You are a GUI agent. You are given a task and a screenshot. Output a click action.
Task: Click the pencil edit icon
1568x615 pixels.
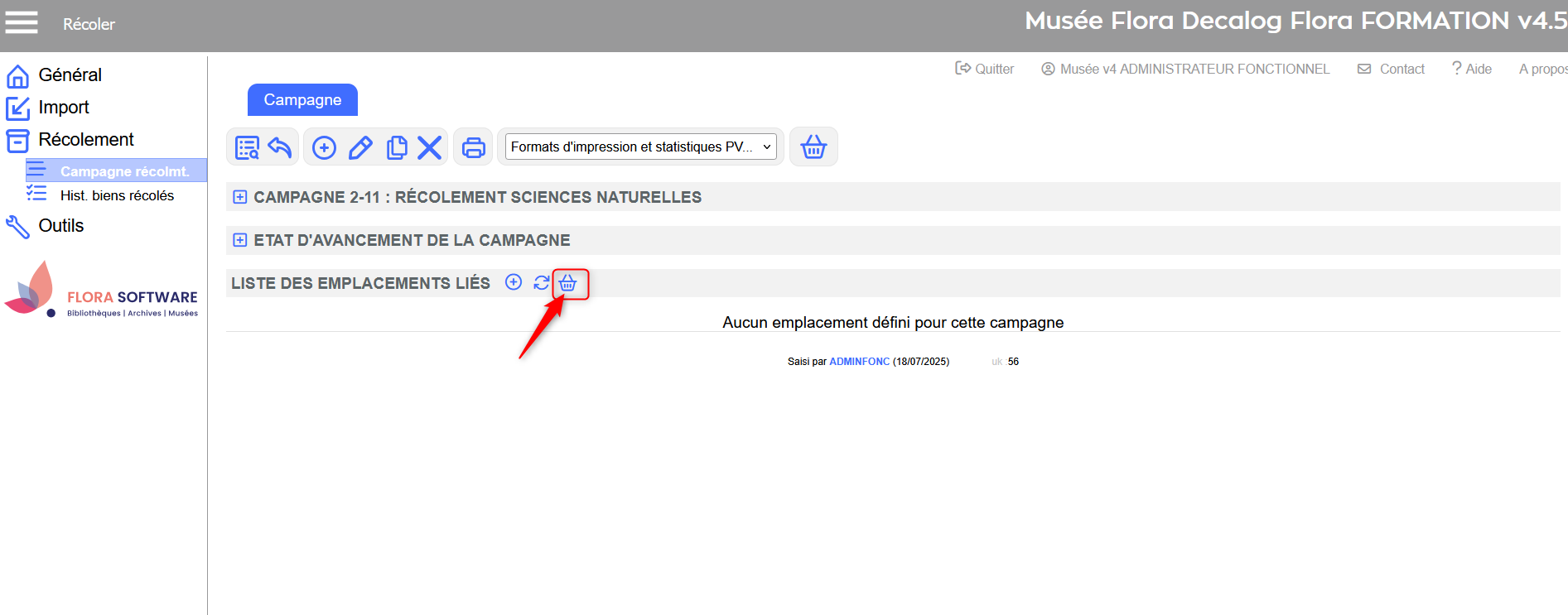point(360,147)
